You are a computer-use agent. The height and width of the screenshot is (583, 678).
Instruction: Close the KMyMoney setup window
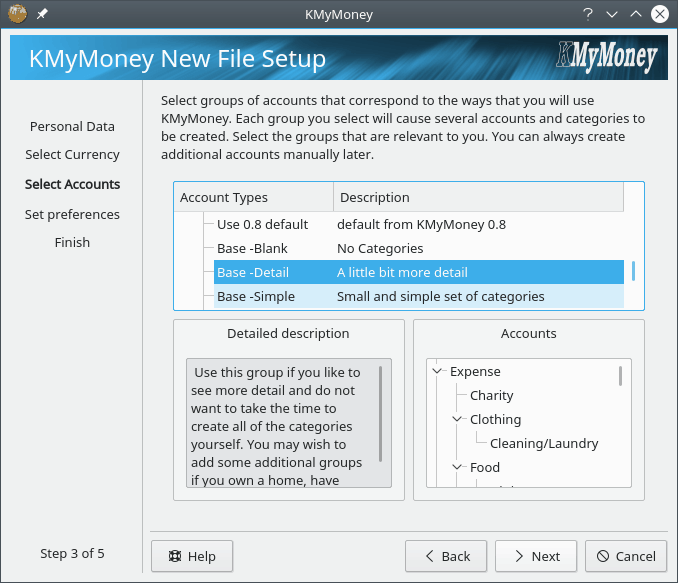point(660,14)
